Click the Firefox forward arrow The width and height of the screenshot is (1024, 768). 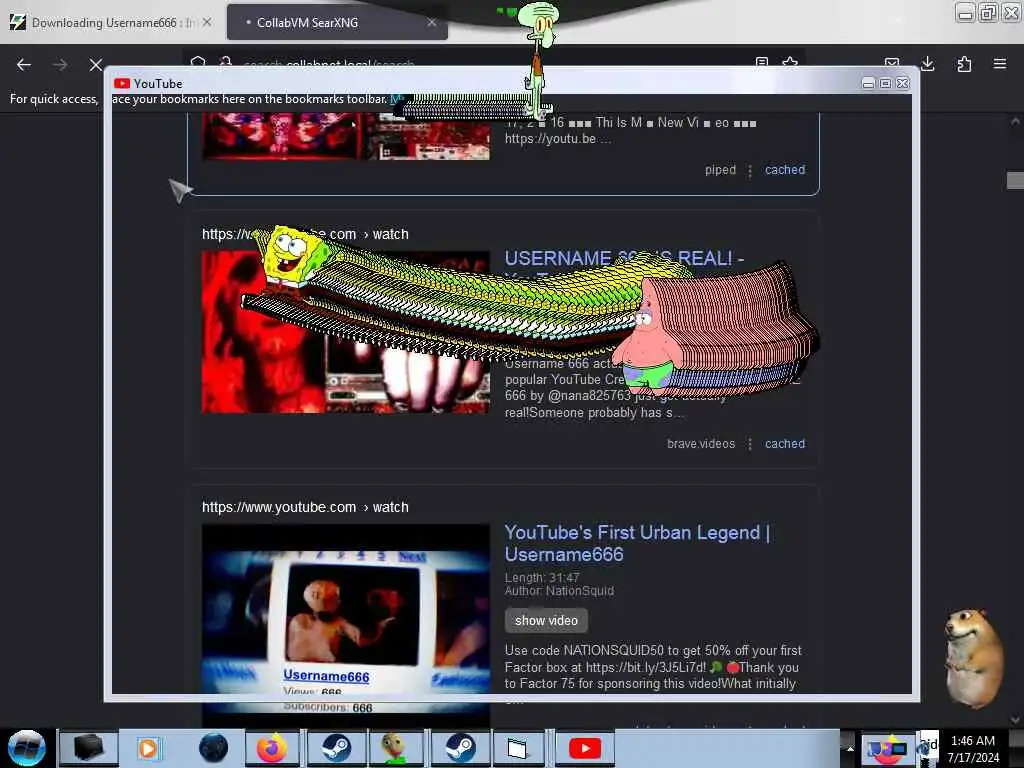60,65
